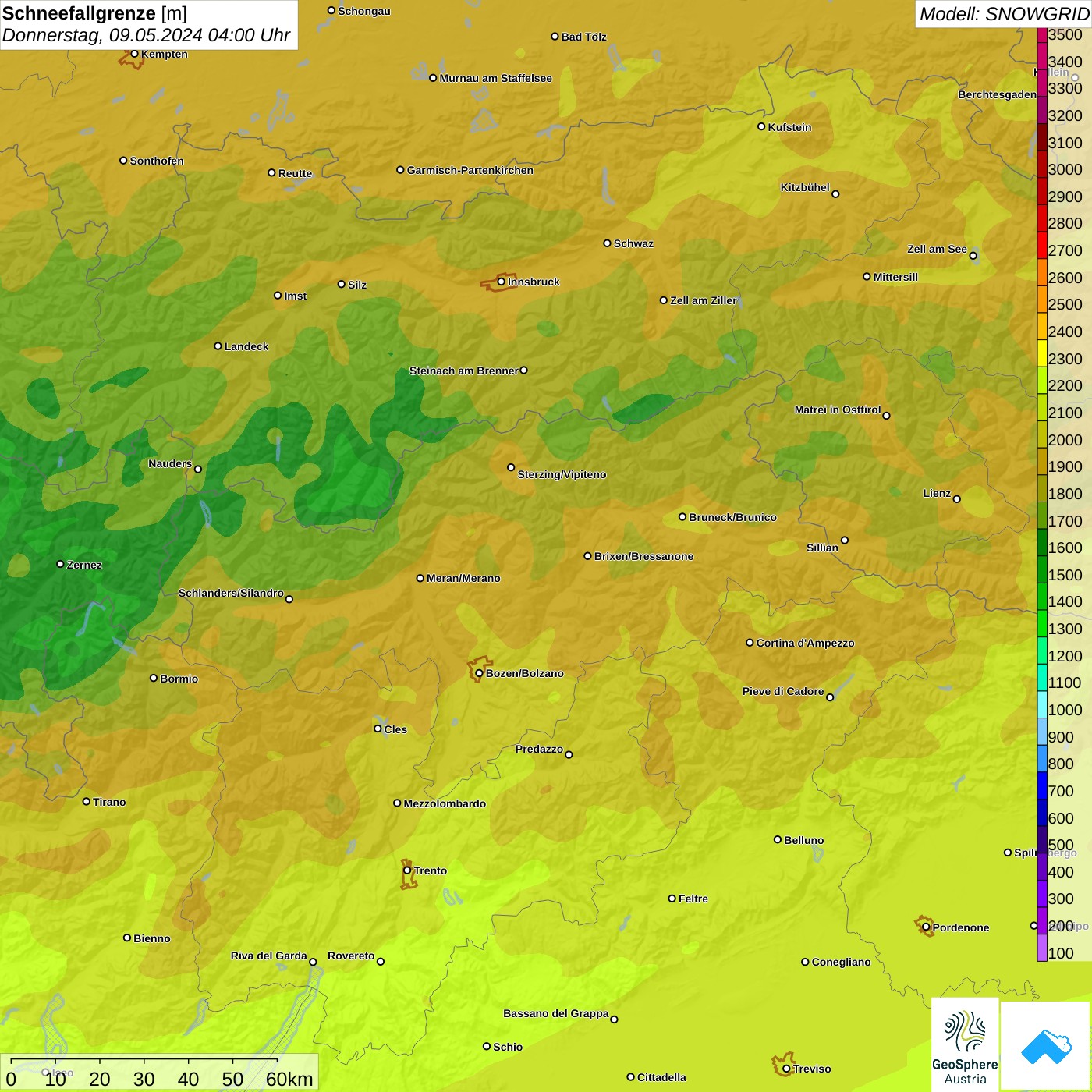Click the Zernez city marker

pyautogui.click(x=60, y=564)
